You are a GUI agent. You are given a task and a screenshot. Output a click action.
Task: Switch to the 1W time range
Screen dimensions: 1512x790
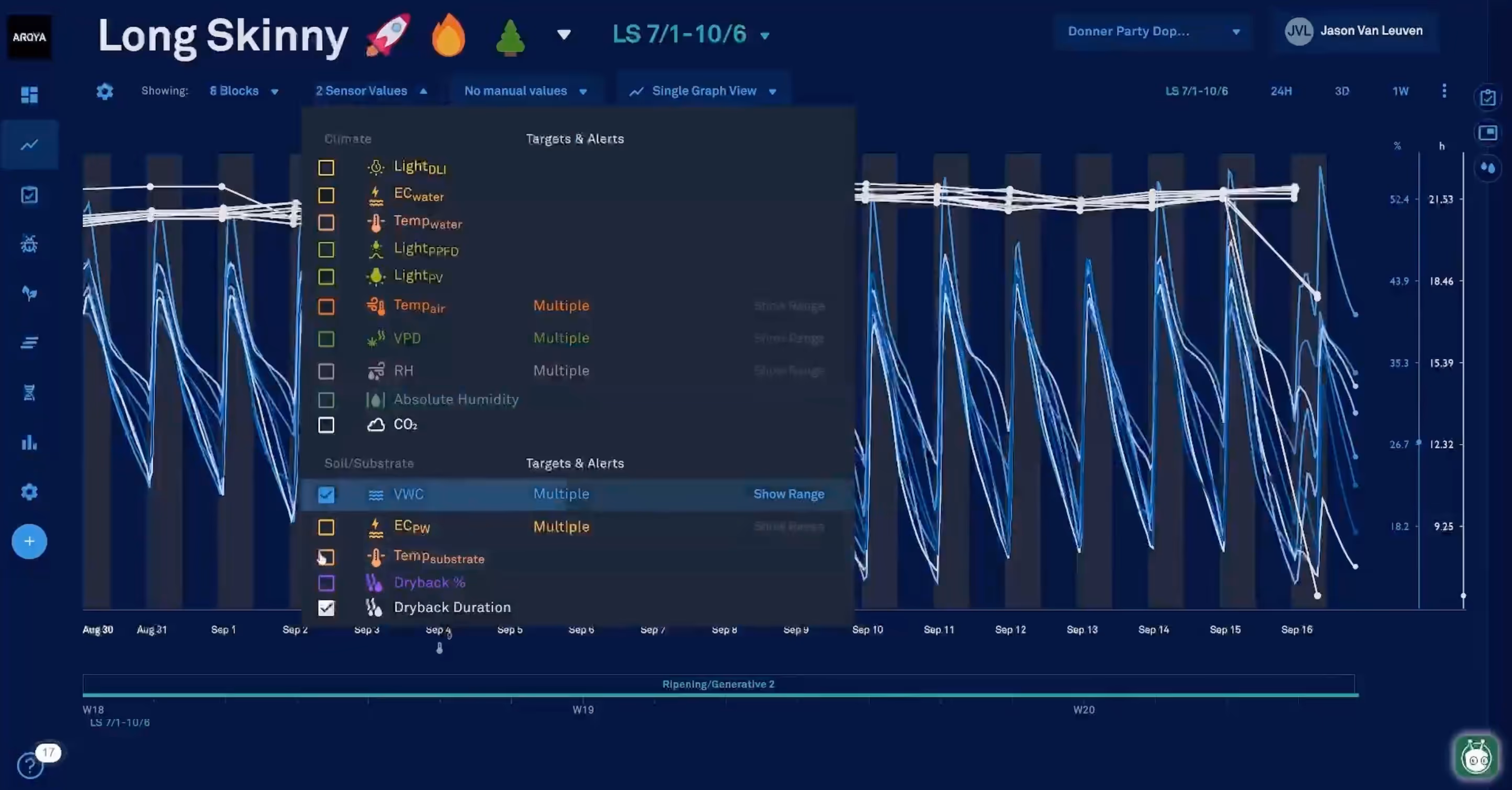[1401, 91]
